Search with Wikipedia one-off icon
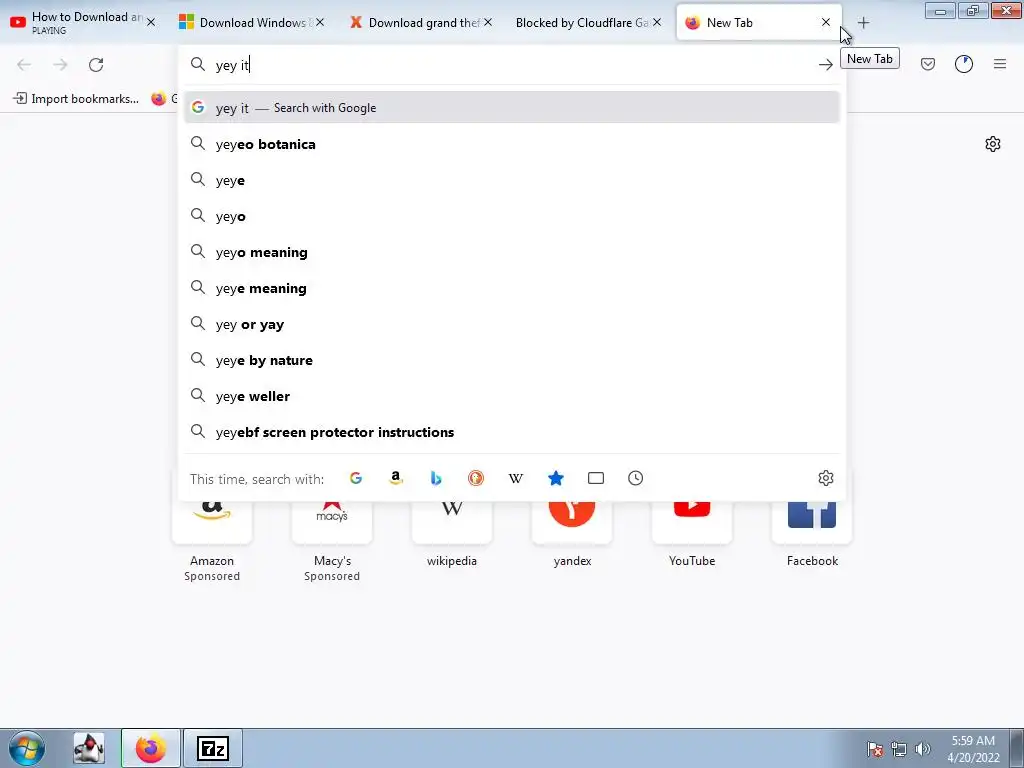Screen dimensions: 1024x768 point(516,478)
